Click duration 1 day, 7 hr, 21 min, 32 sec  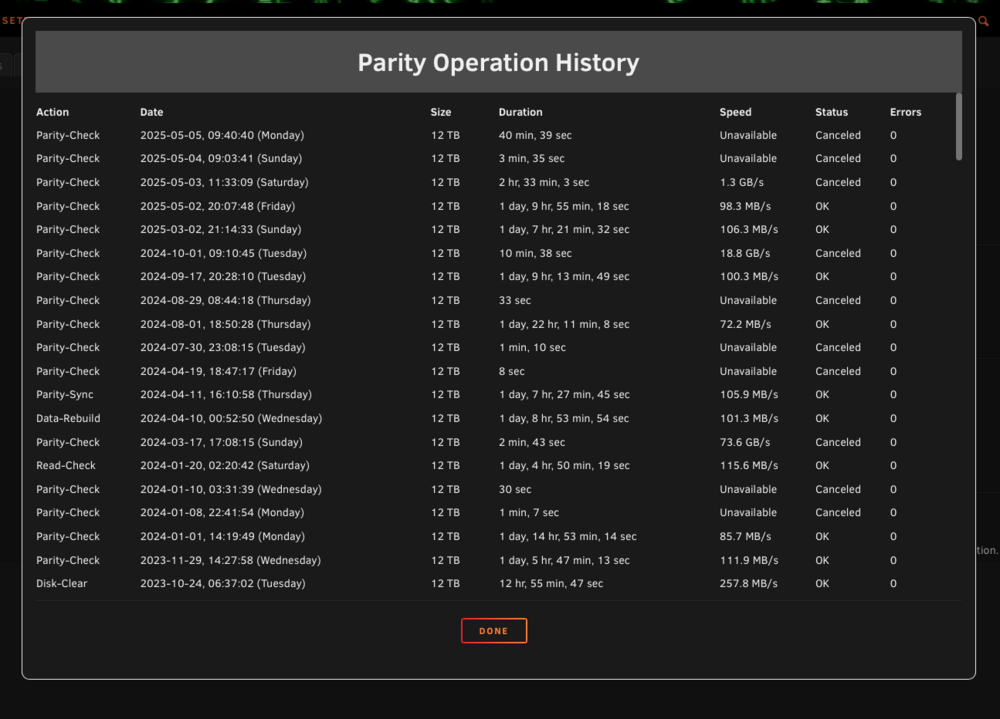[x=564, y=229]
